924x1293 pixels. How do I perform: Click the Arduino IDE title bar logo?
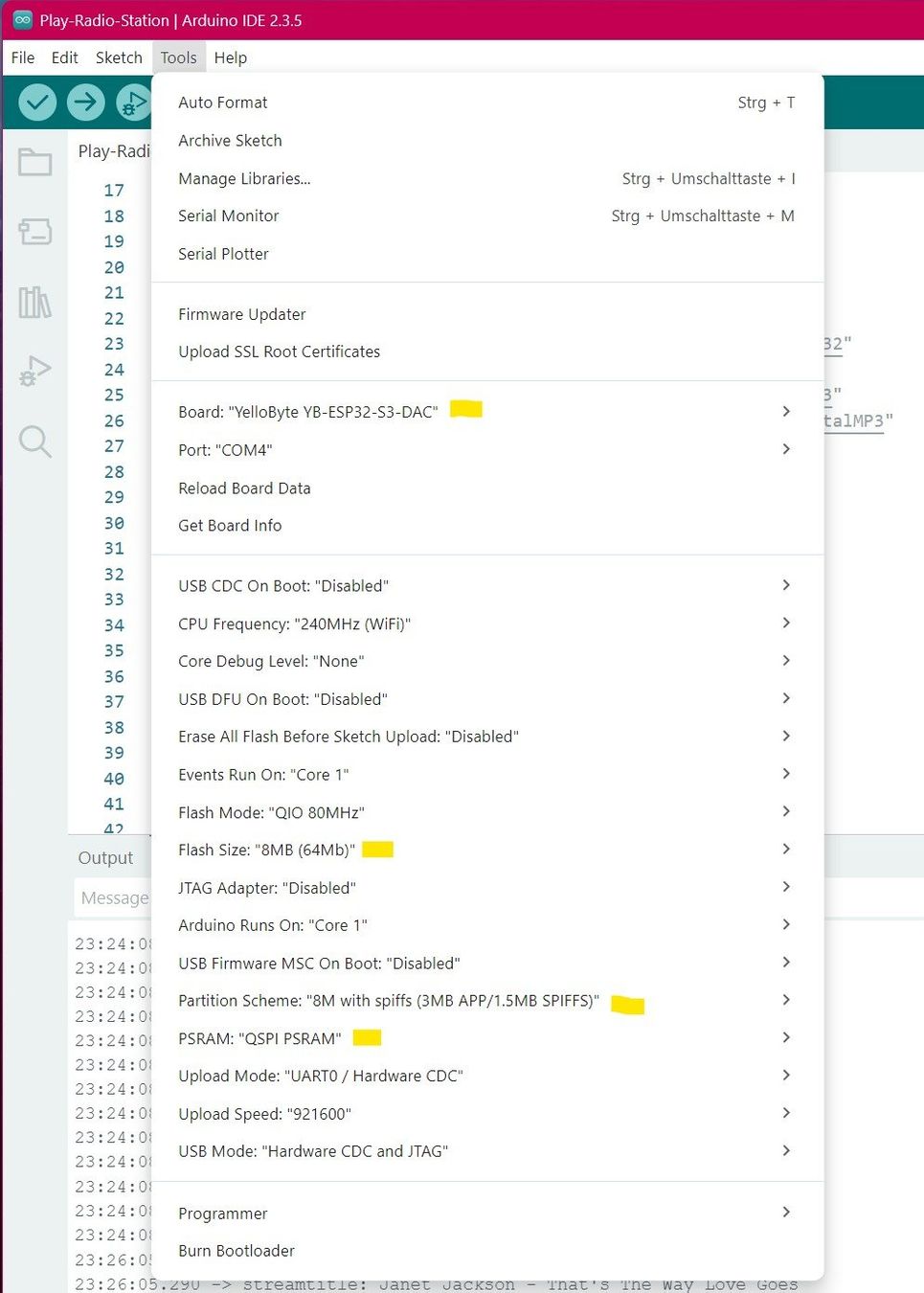[x=23, y=19]
